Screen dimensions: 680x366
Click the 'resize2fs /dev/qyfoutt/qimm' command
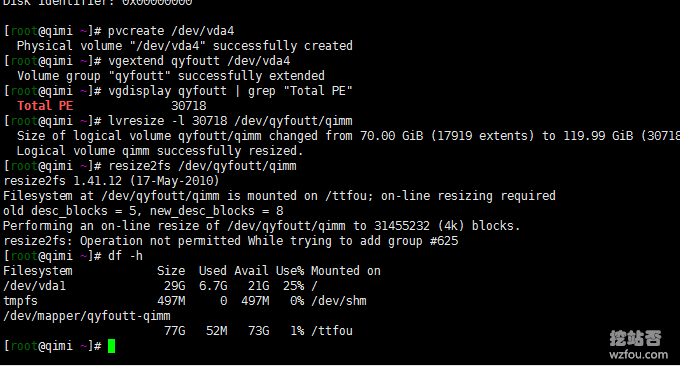click(203, 166)
